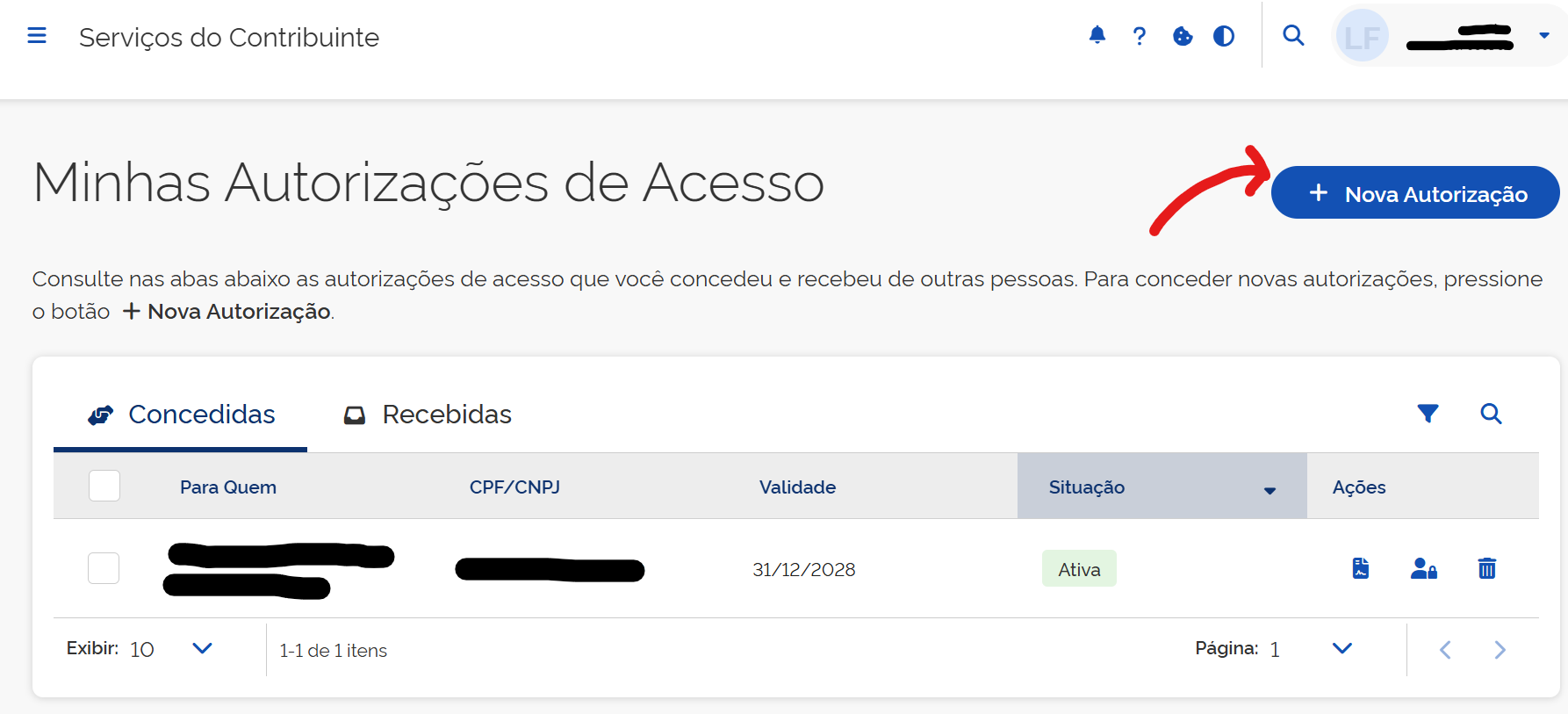Check the select-all checkbox in the header
This screenshot has width=1568, height=714.
104,486
